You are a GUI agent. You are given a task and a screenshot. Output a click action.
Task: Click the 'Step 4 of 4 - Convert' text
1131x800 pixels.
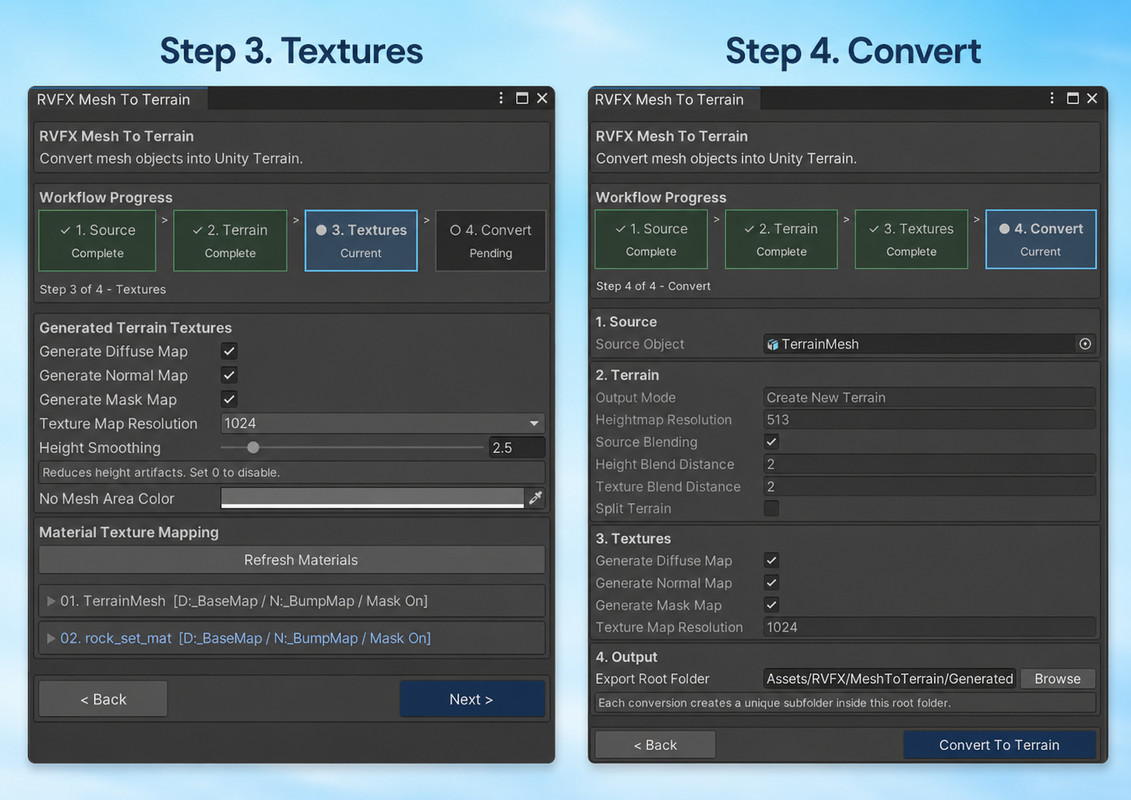(653, 286)
